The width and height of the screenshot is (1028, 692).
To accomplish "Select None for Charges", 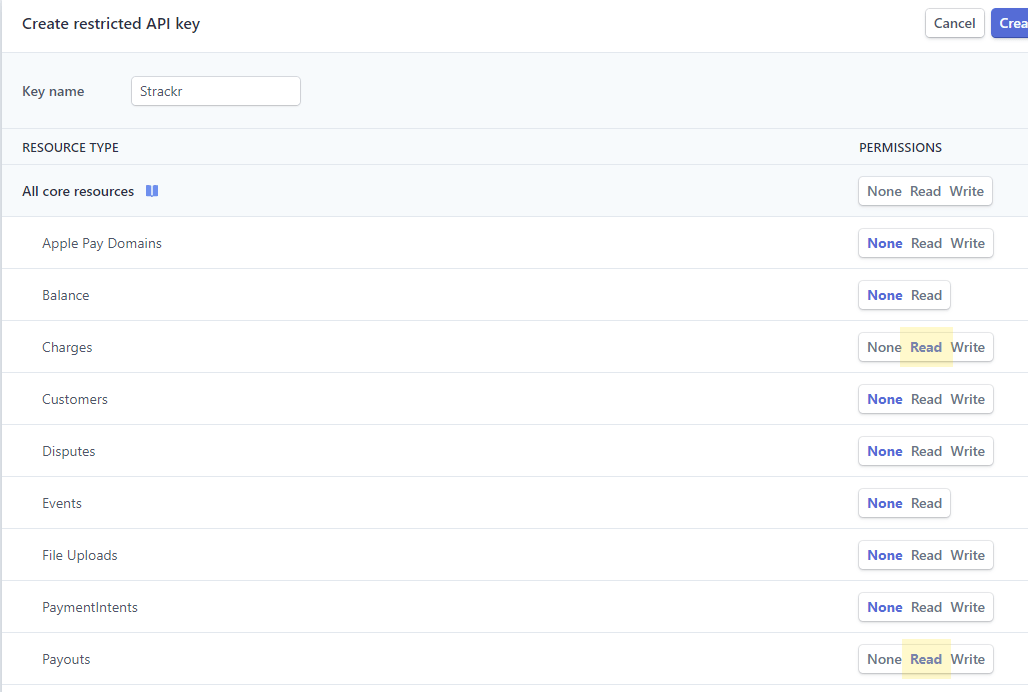I will point(884,347).
